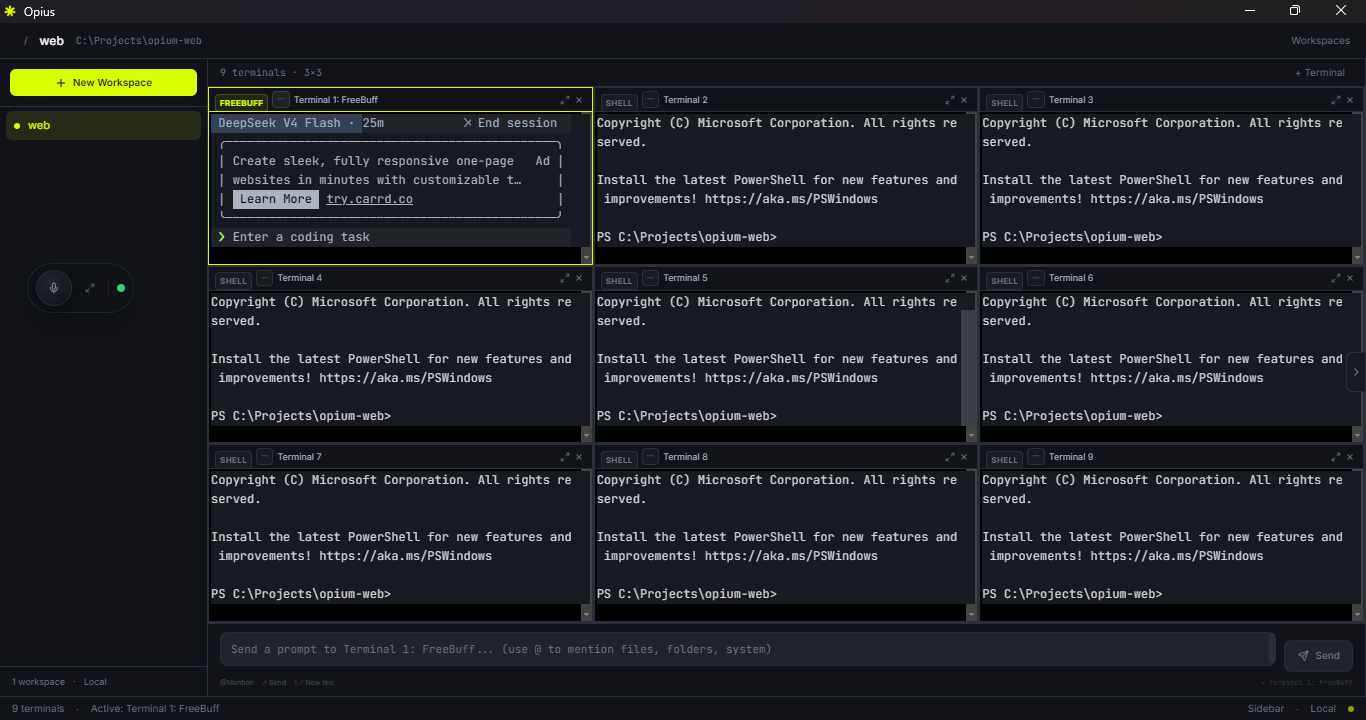Close Terminal 1: FreeBuff with its X
This screenshot has height=720, width=1366.
(x=579, y=100)
